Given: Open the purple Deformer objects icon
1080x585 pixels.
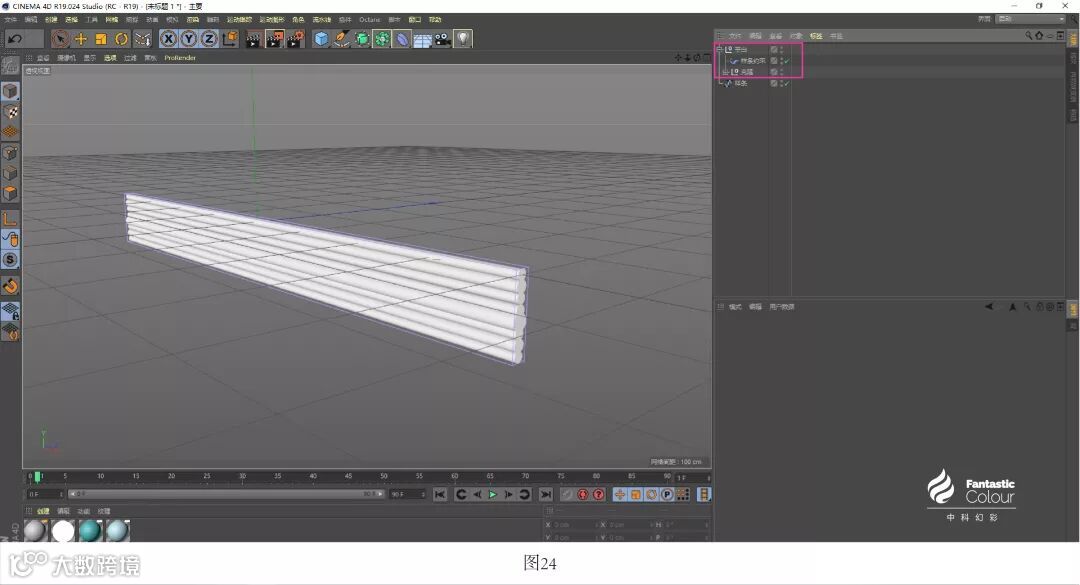Looking at the screenshot, I should pos(402,39).
